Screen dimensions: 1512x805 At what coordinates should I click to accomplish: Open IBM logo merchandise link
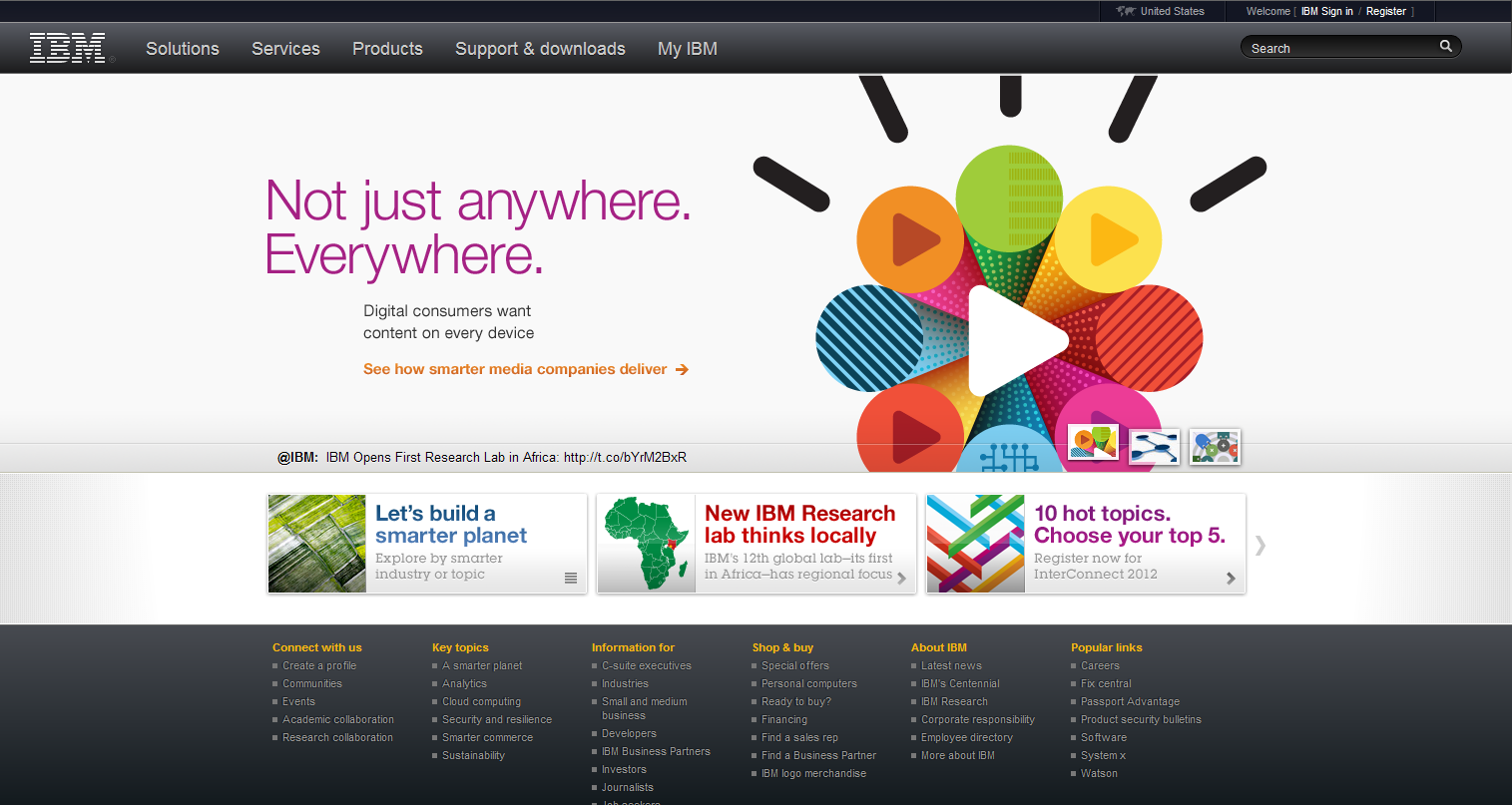[814, 773]
